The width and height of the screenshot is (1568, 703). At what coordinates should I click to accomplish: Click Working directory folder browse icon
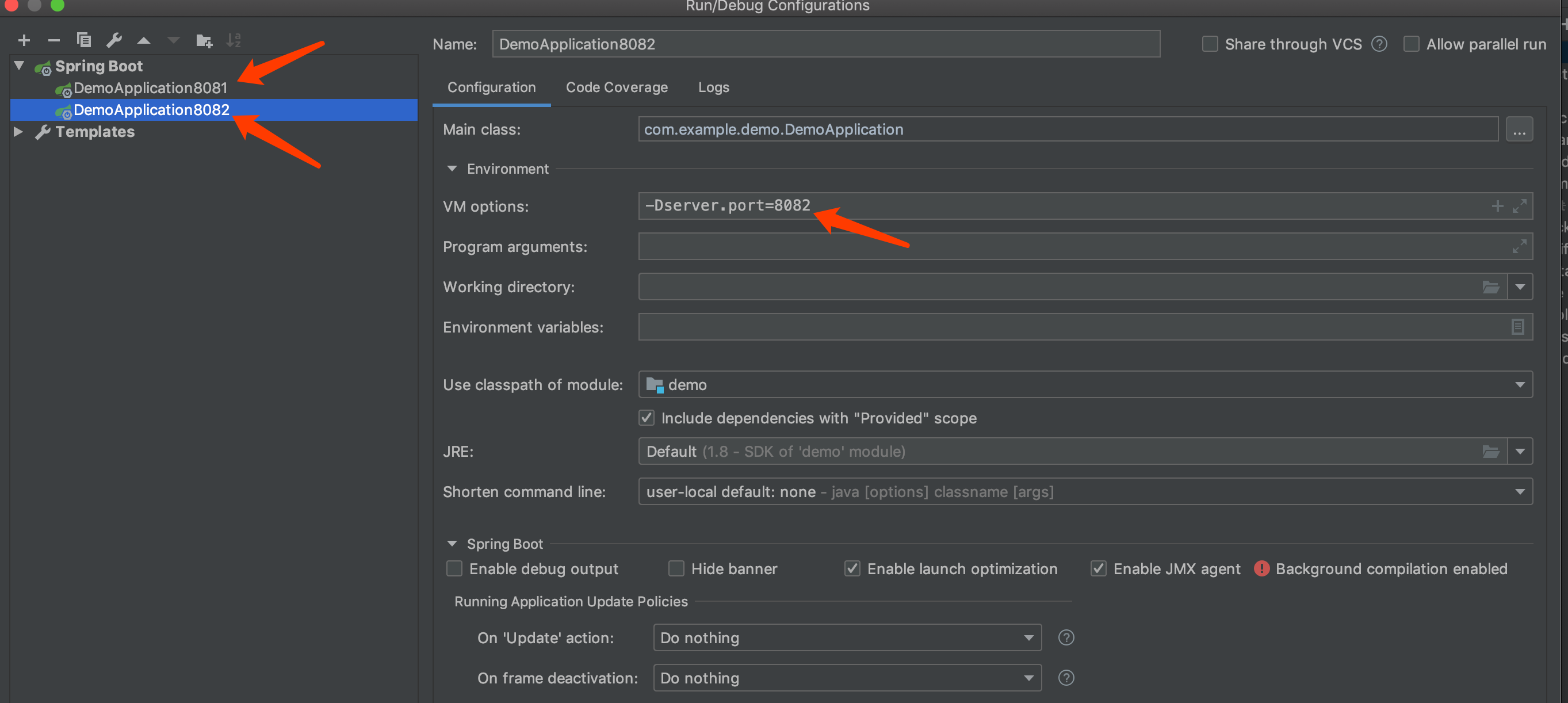(x=1491, y=286)
